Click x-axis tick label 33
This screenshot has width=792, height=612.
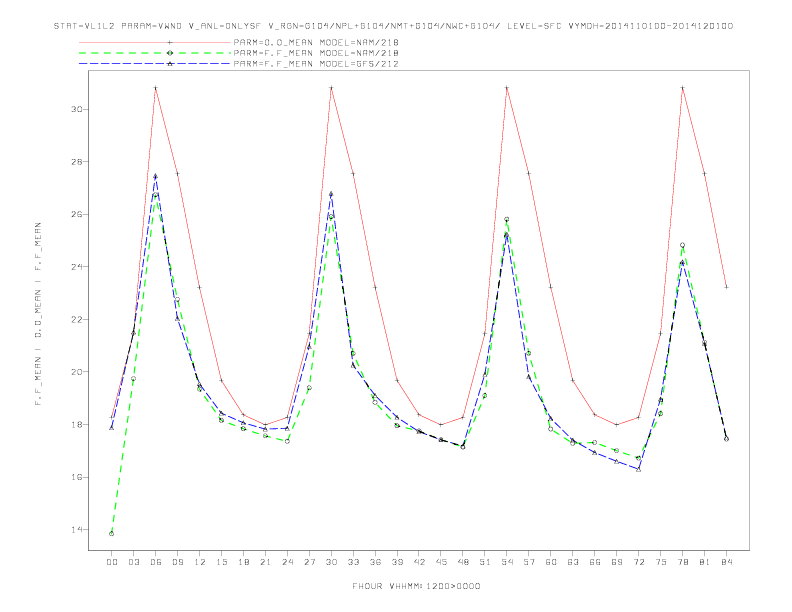[353, 562]
